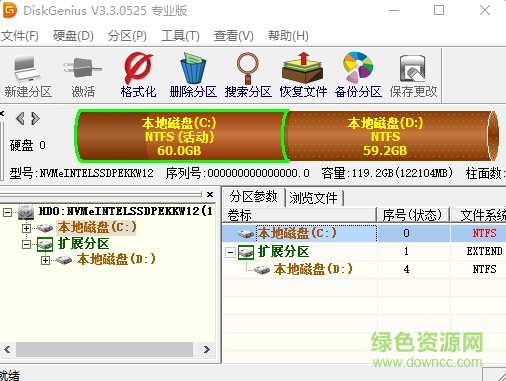The height and width of the screenshot is (381, 506).
Task: Click the 恢复文件 (Recover Files) icon
Action: [x=303, y=68]
